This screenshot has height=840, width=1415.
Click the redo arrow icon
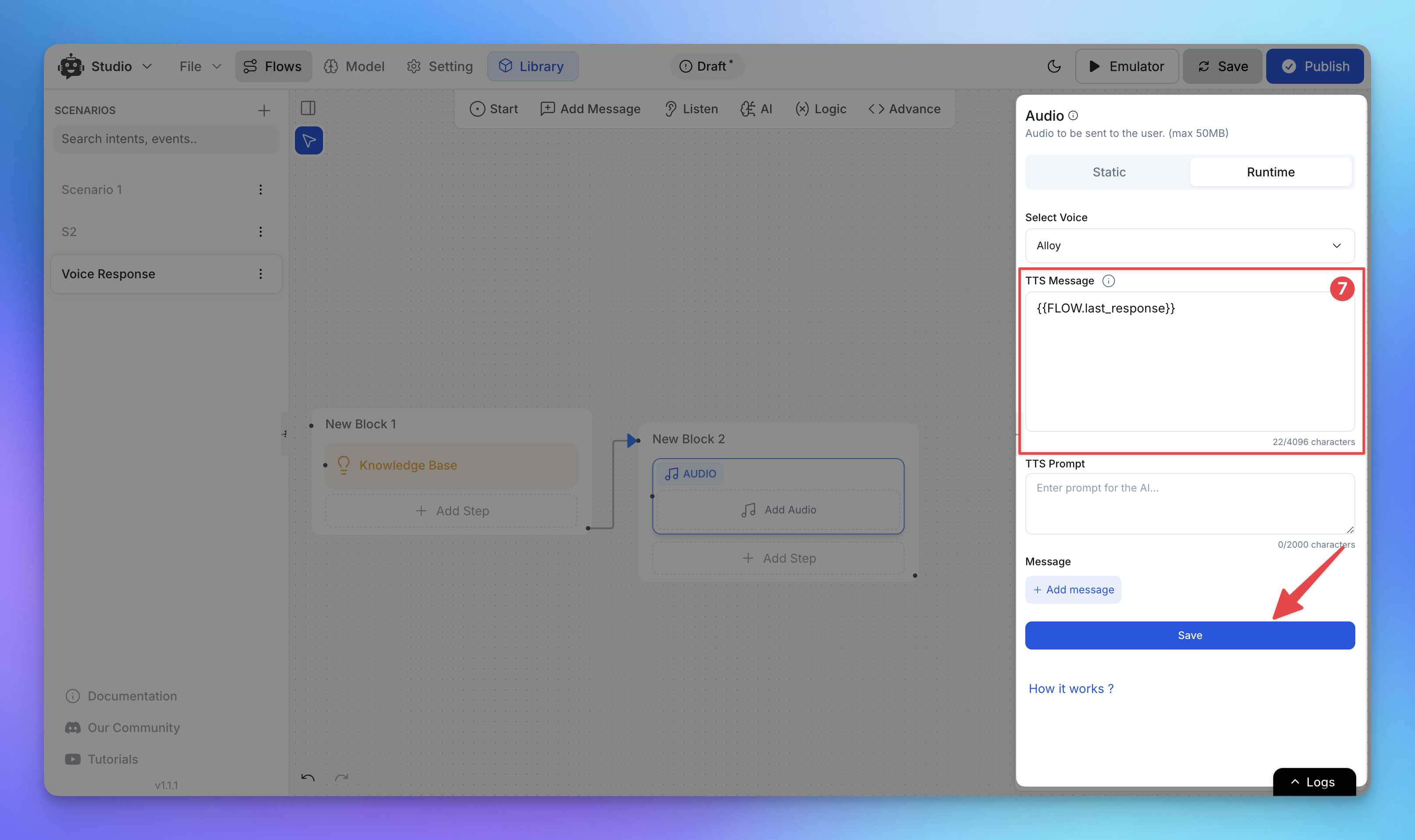tap(341, 778)
